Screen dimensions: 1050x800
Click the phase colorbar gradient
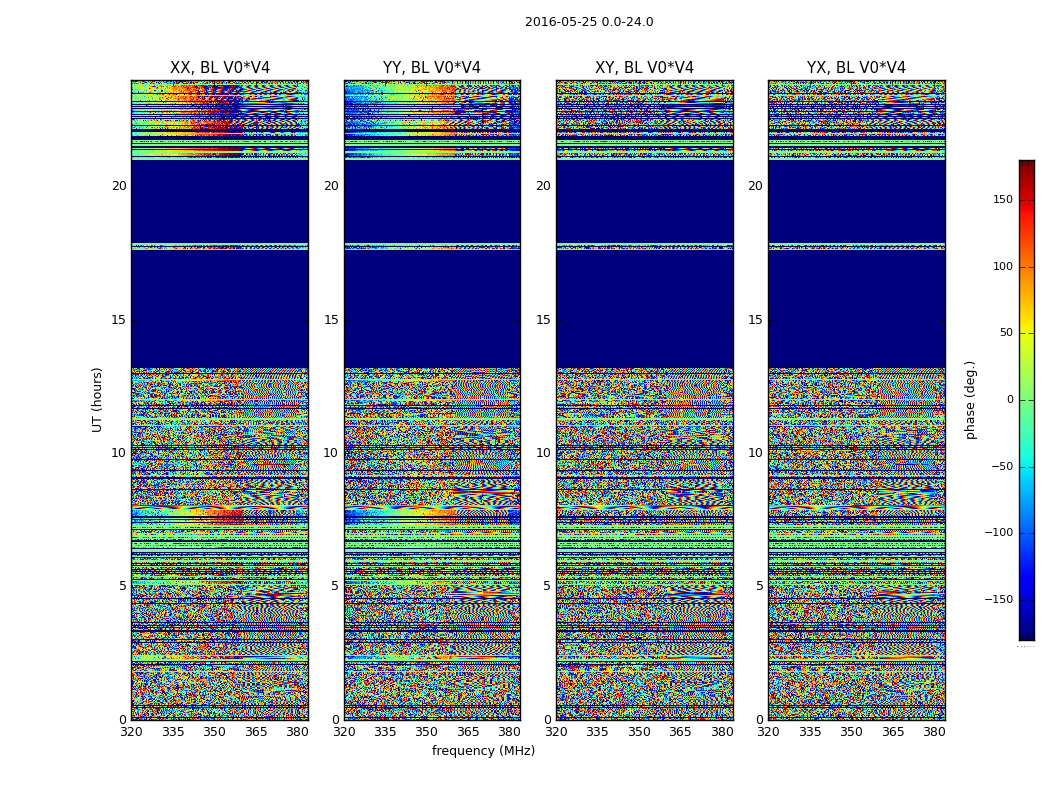pyautogui.click(x=1027, y=400)
